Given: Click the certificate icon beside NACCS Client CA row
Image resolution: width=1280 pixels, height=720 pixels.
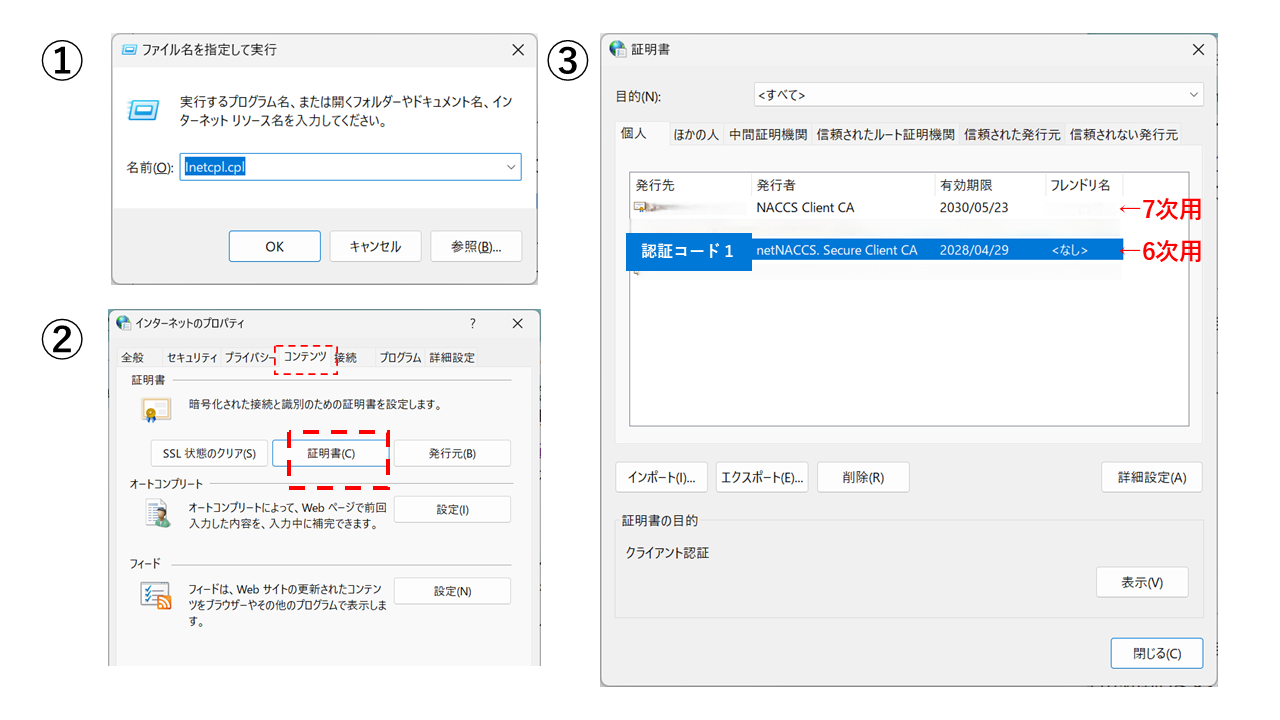Looking at the screenshot, I should 641,208.
